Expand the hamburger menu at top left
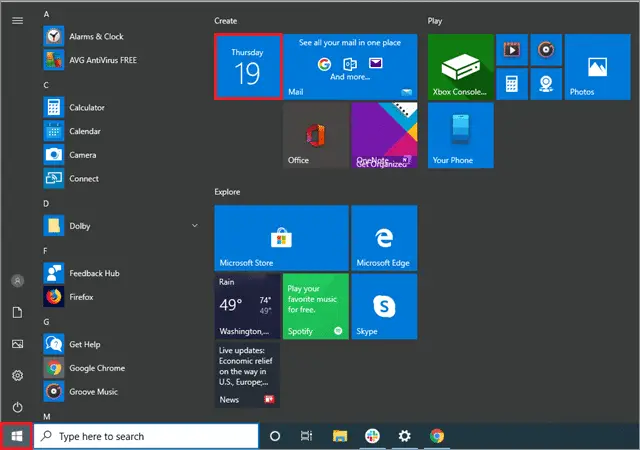The width and height of the screenshot is (640, 450). (18, 20)
